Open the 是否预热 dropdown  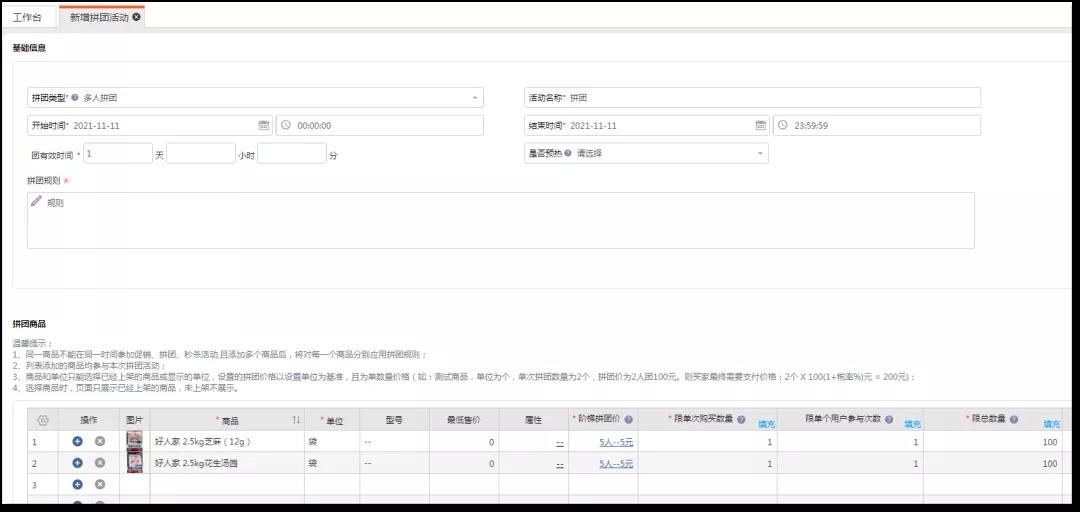point(760,154)
